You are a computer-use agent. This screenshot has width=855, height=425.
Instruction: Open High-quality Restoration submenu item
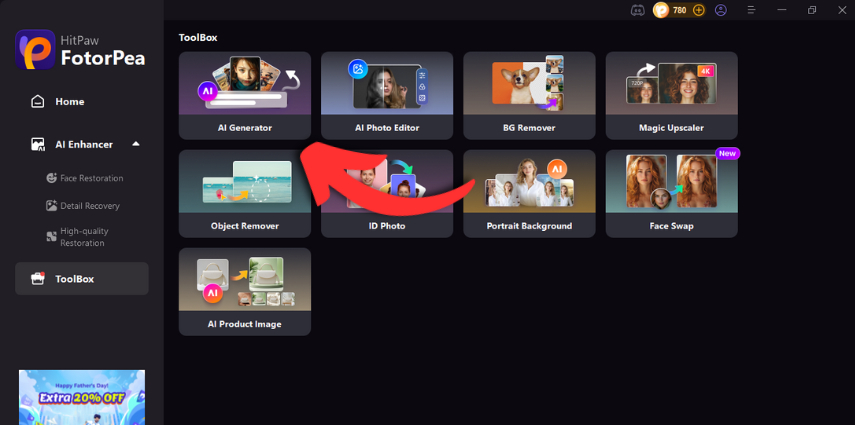click(x=85, y=237)
